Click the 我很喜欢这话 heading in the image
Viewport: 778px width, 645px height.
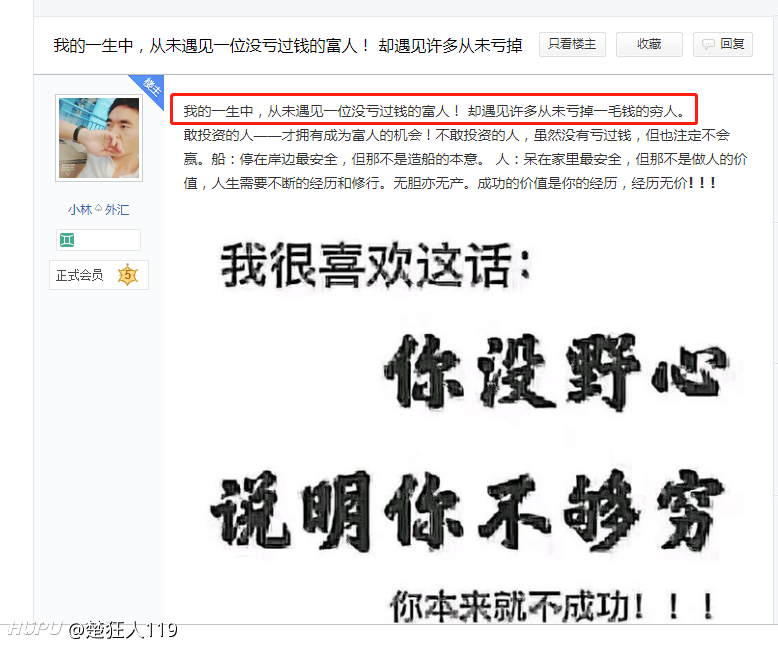coord(376,265)
